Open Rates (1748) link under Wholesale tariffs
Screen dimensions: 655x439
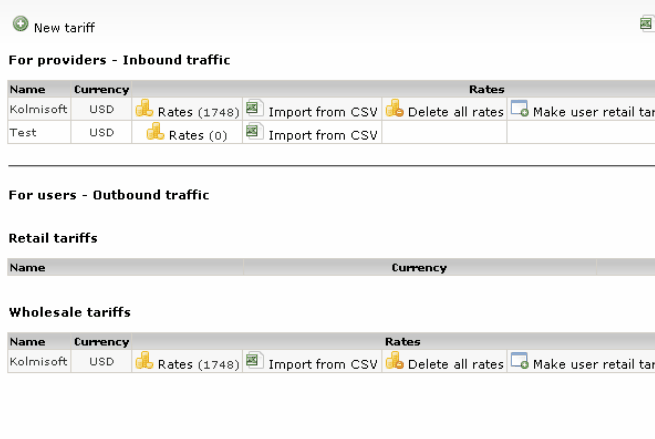[198, 364]
